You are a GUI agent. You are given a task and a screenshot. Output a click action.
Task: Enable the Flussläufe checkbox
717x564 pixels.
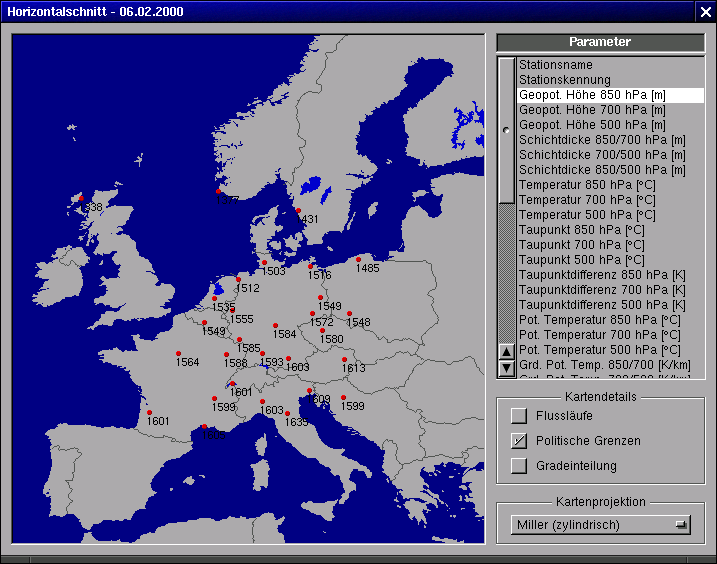518,416
